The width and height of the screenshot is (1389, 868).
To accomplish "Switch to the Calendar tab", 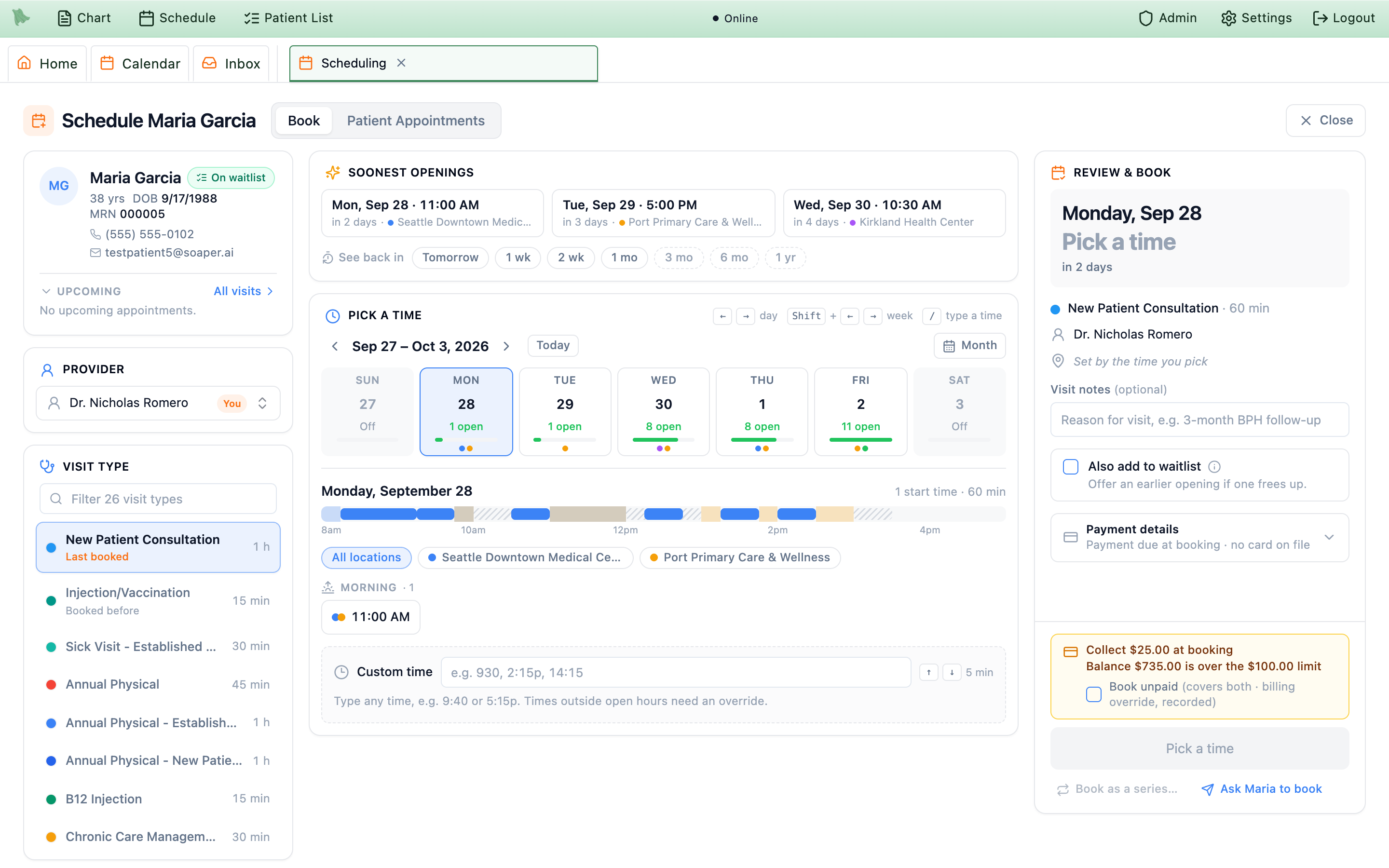I will (x=140, y=63).
